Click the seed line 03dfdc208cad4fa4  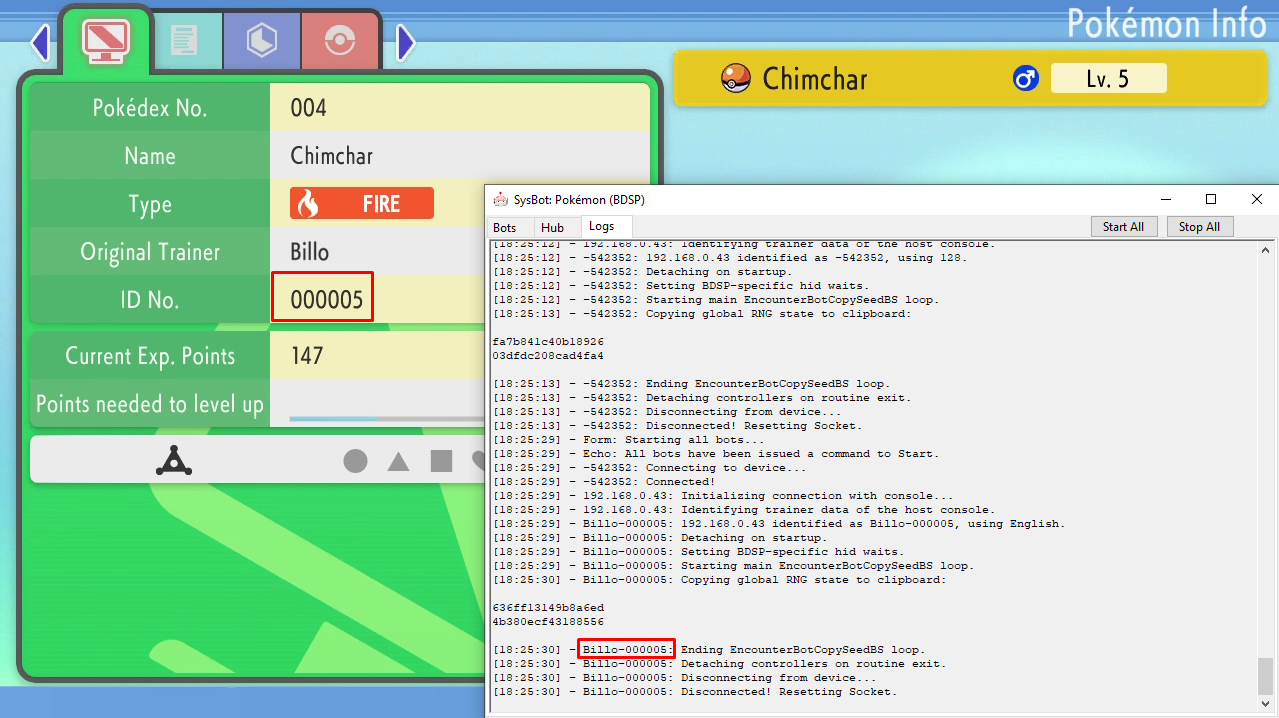tap(548, 356)
